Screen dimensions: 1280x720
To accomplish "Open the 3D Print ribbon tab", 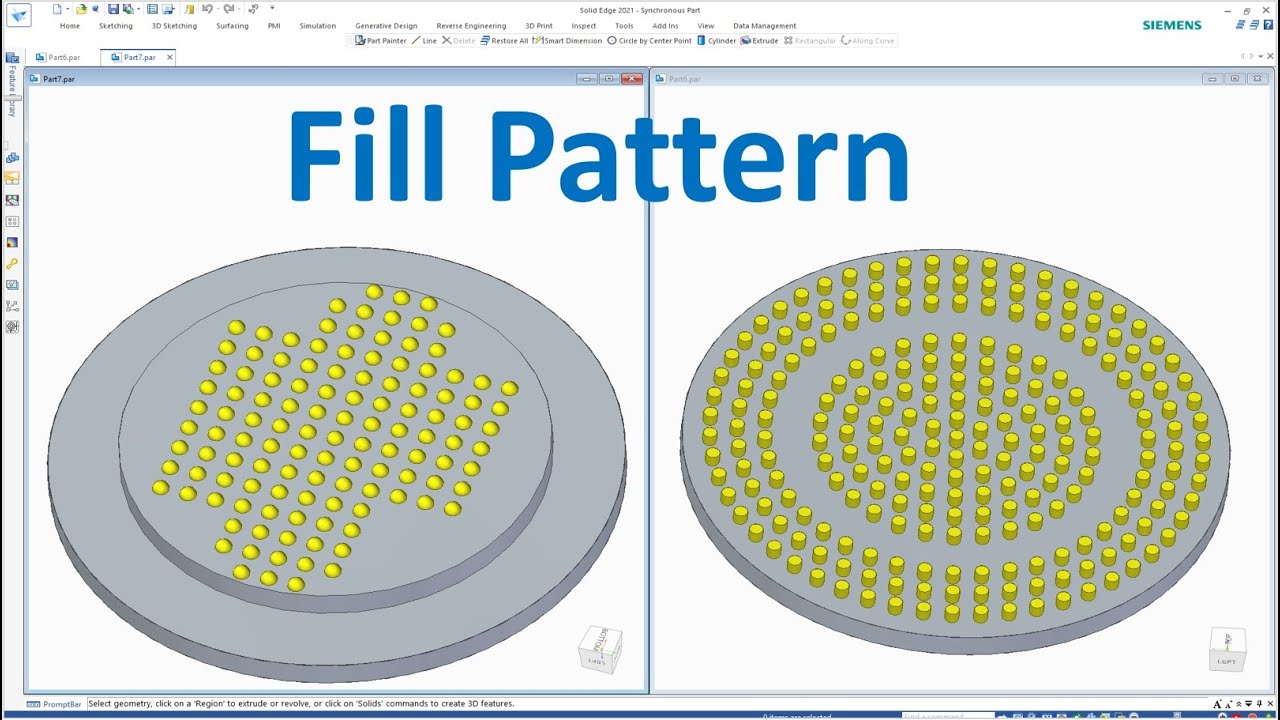I will 537,26.
